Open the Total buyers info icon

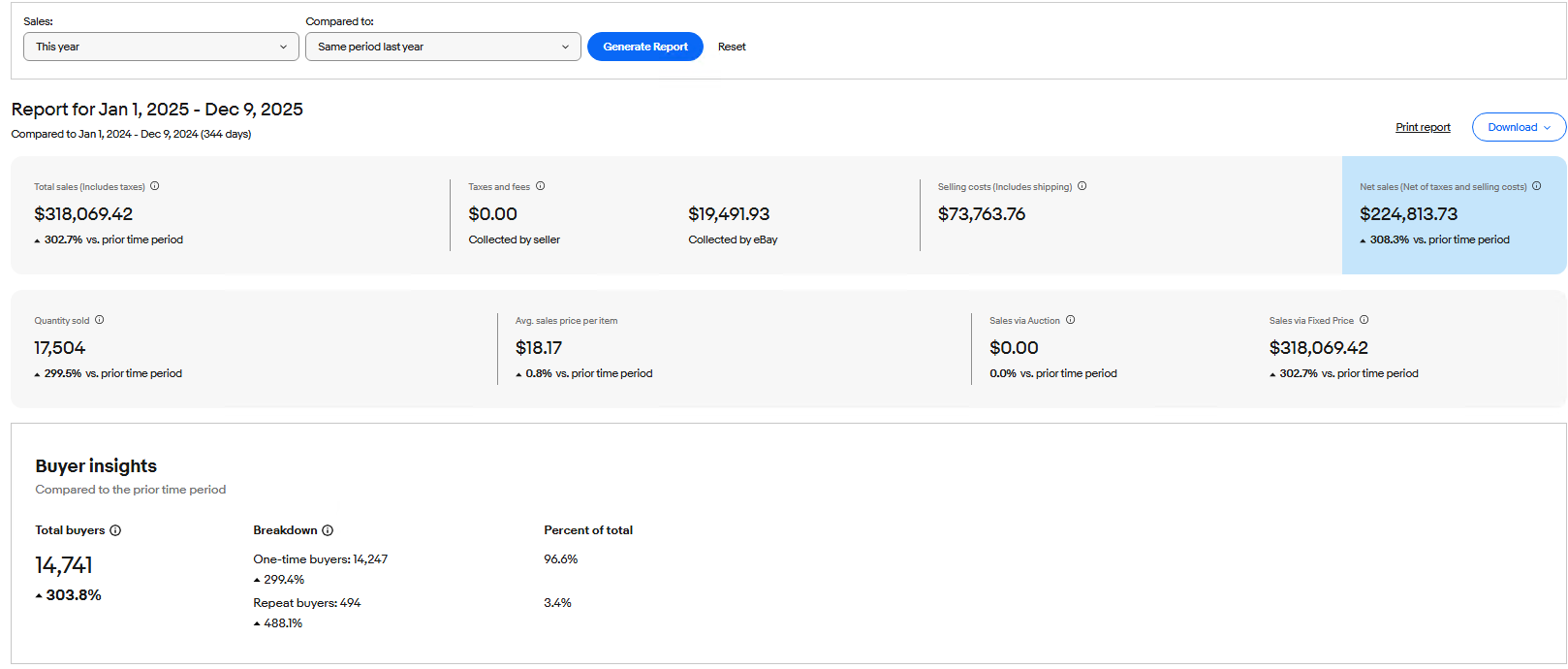click(115, 530)
